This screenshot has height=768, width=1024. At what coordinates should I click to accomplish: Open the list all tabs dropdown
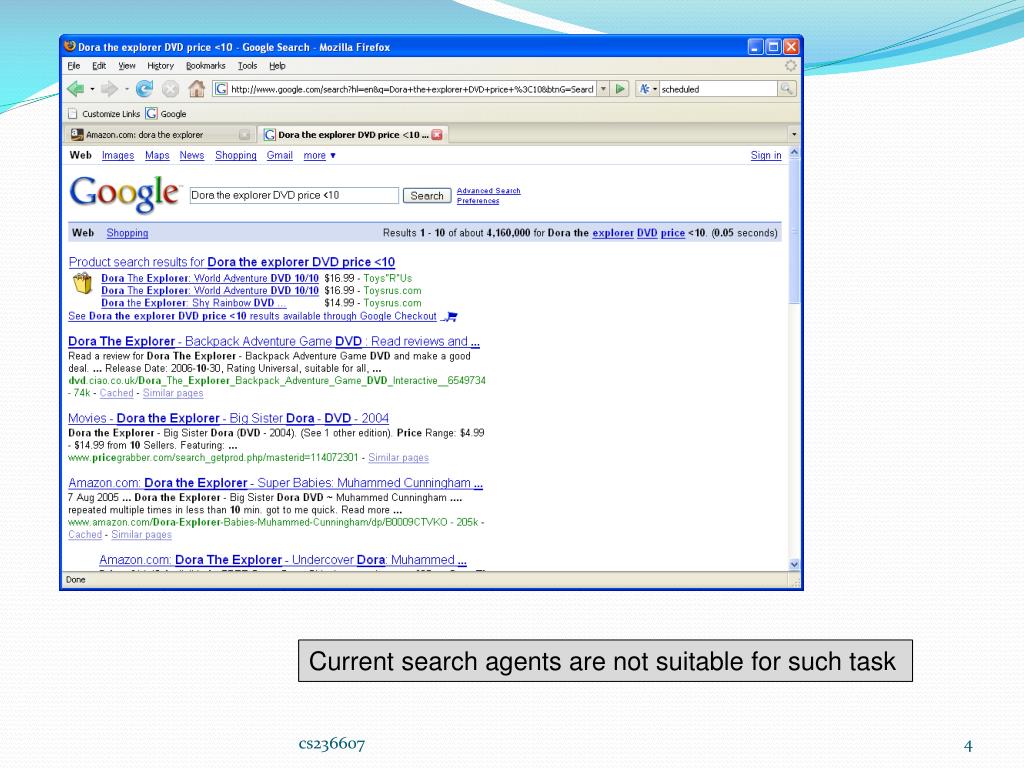[x=794, y=135]
